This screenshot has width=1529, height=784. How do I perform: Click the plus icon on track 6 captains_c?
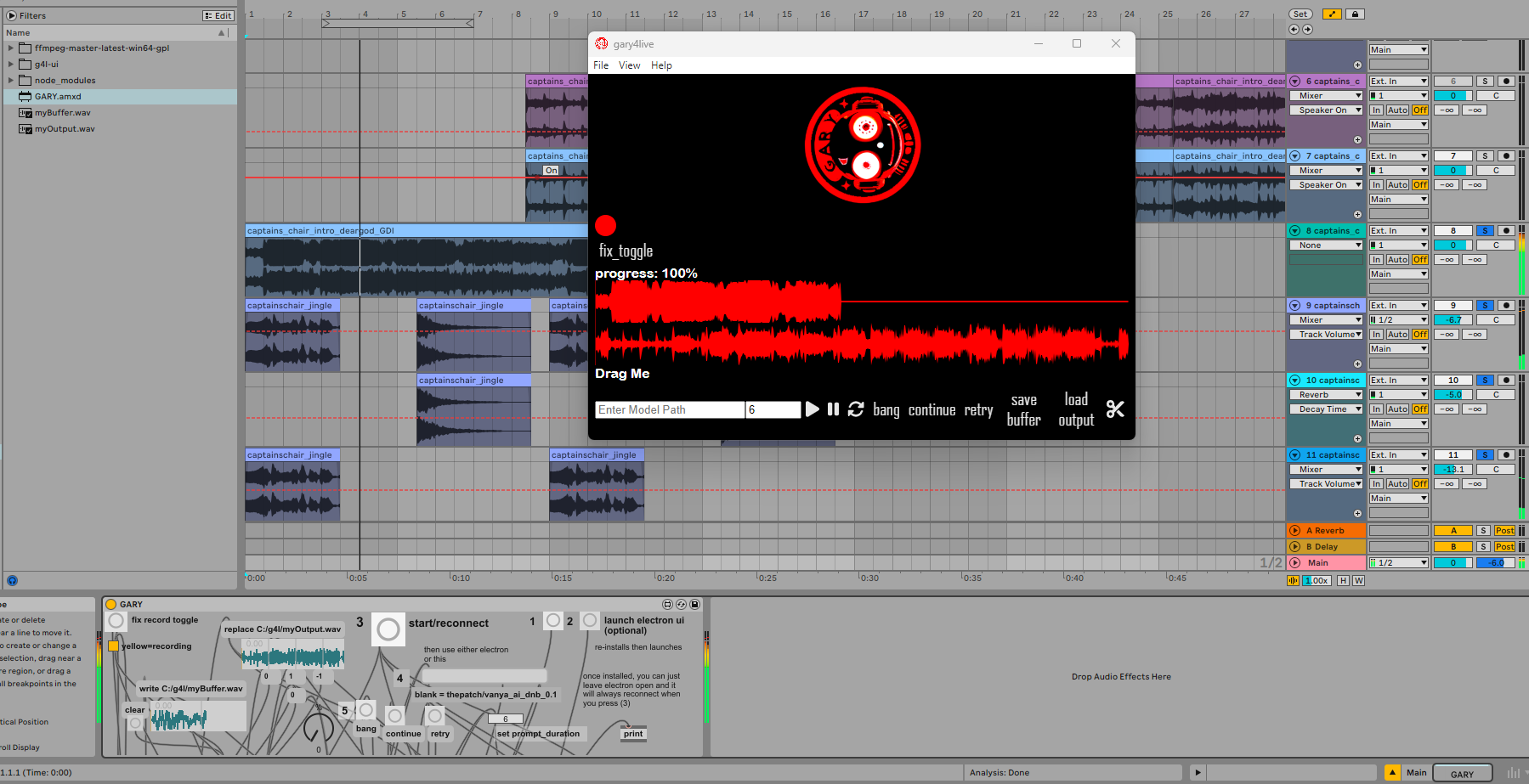click(1357, 140)
